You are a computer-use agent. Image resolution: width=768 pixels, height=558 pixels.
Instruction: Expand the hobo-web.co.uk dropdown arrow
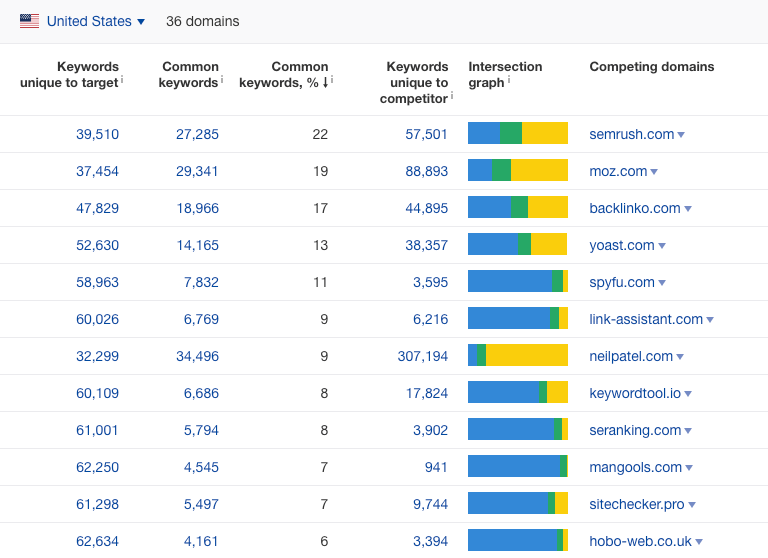click(699, 542)
